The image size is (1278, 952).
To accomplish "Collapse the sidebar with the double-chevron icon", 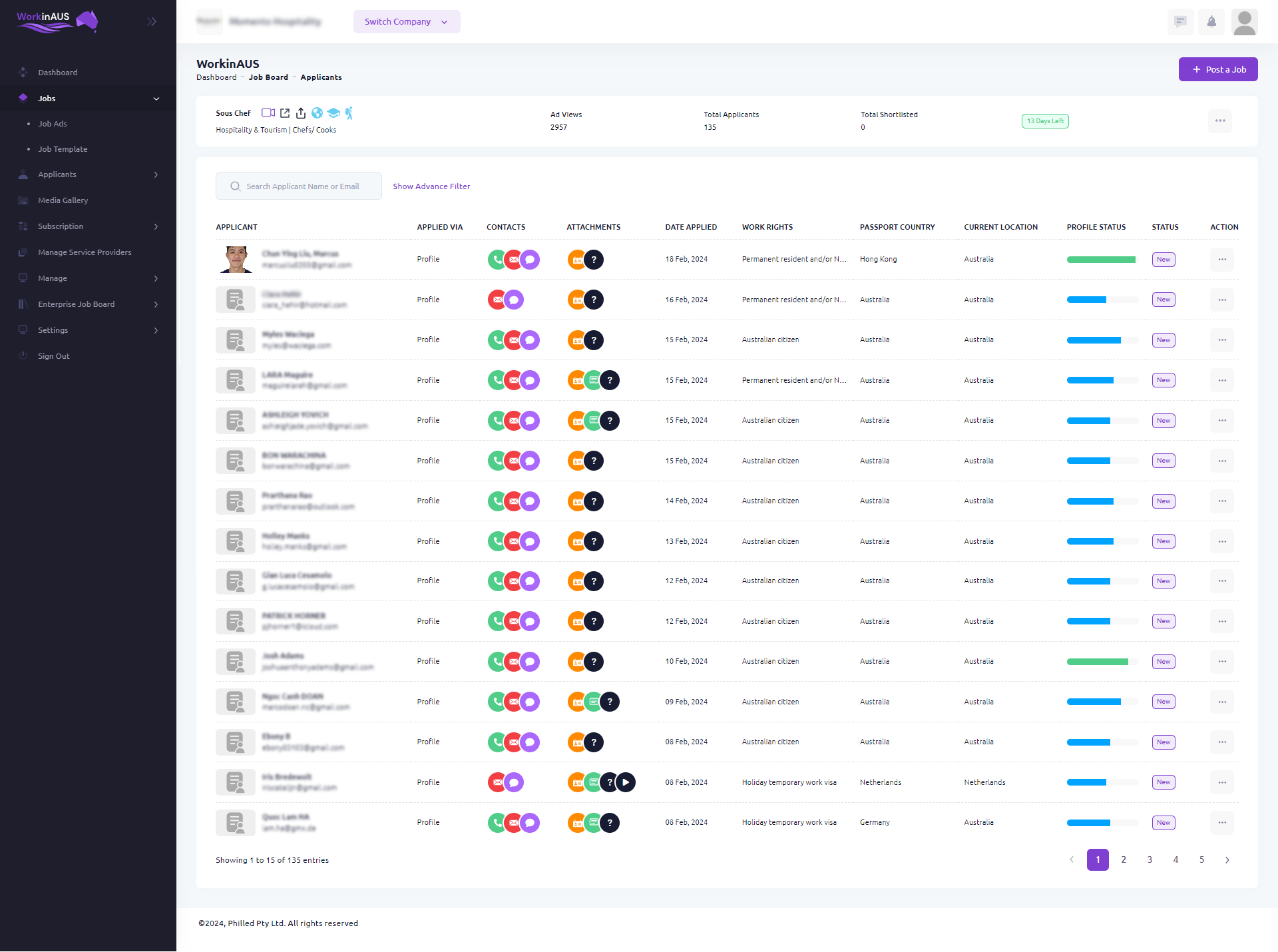I will tap(152, 21).
